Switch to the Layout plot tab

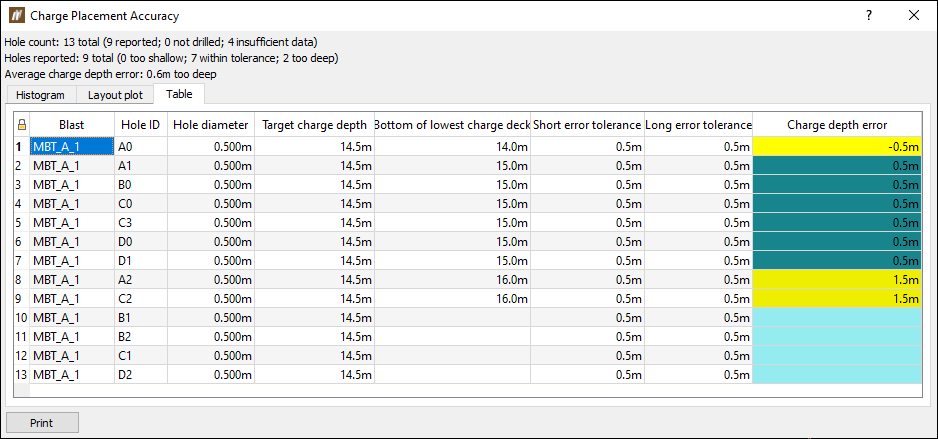coord(115,94)
